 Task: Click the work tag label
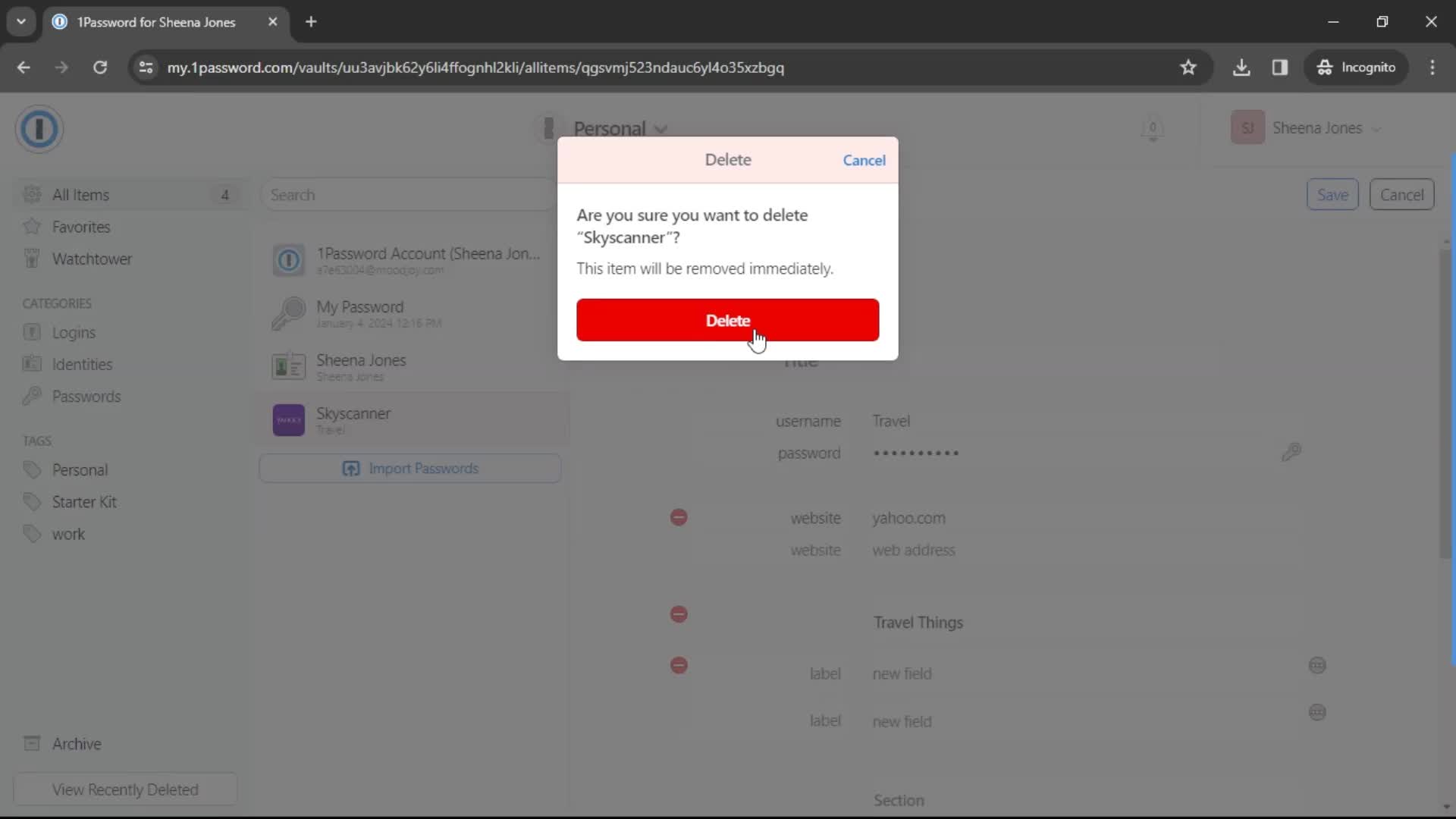click(x=68, y=533)
